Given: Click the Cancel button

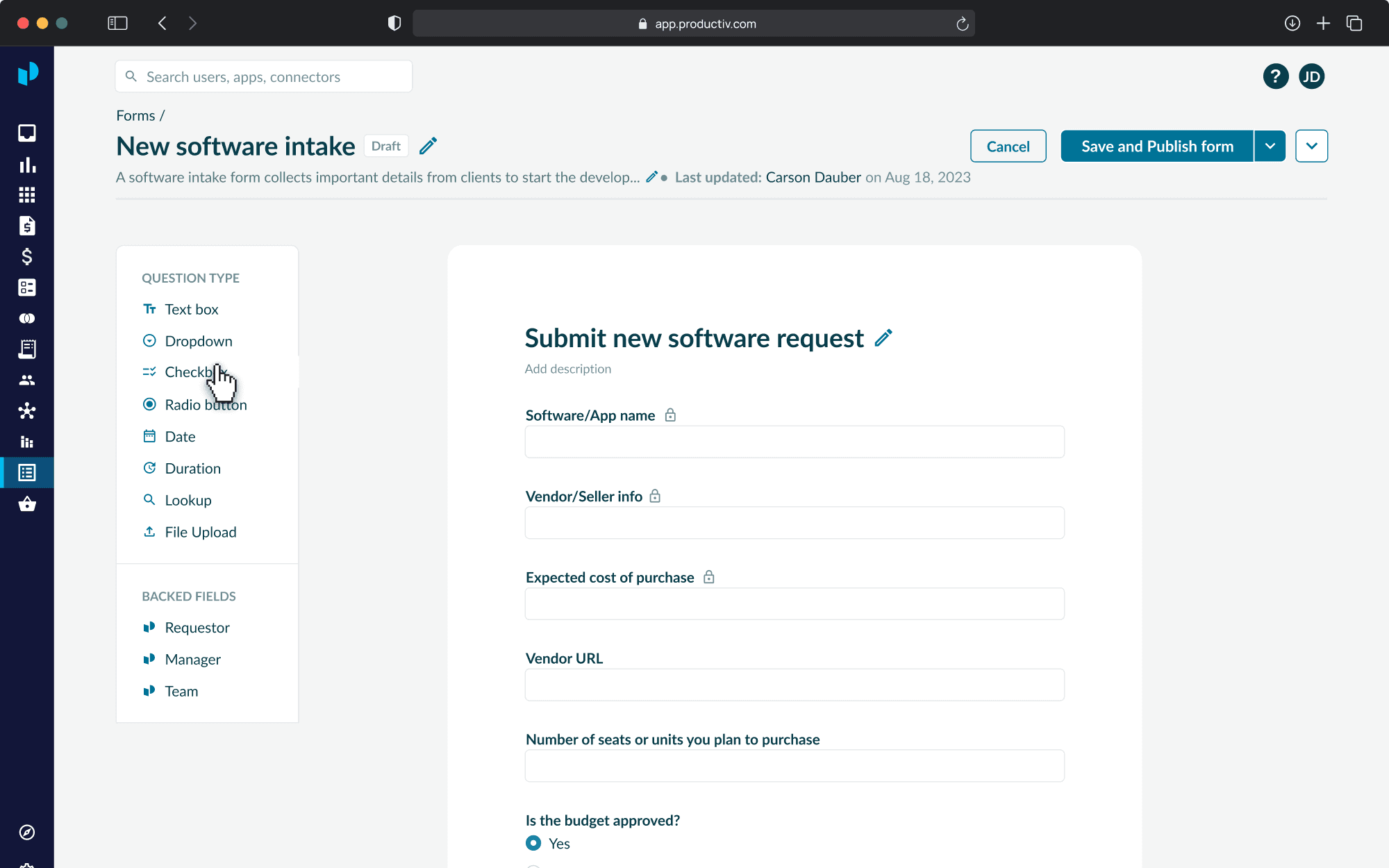Looking at the screenshot, I should click(x=1008, y=146).
